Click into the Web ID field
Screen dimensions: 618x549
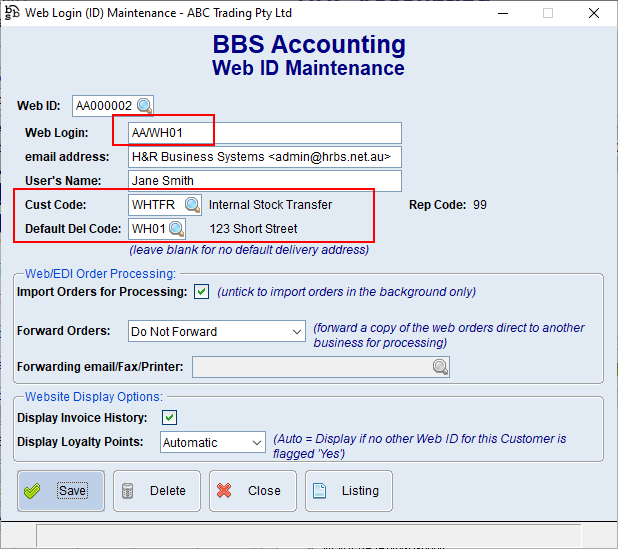pos(104,106)
